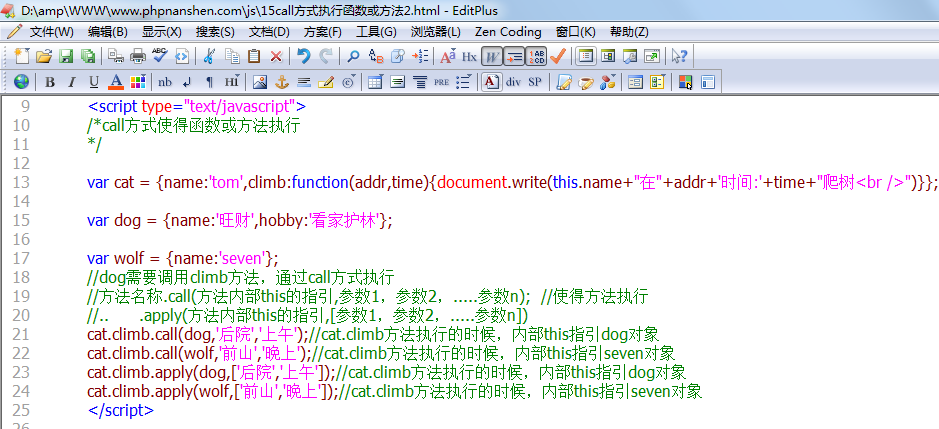
Task: Toggle Word Wrap button
Action: point(492,56)
